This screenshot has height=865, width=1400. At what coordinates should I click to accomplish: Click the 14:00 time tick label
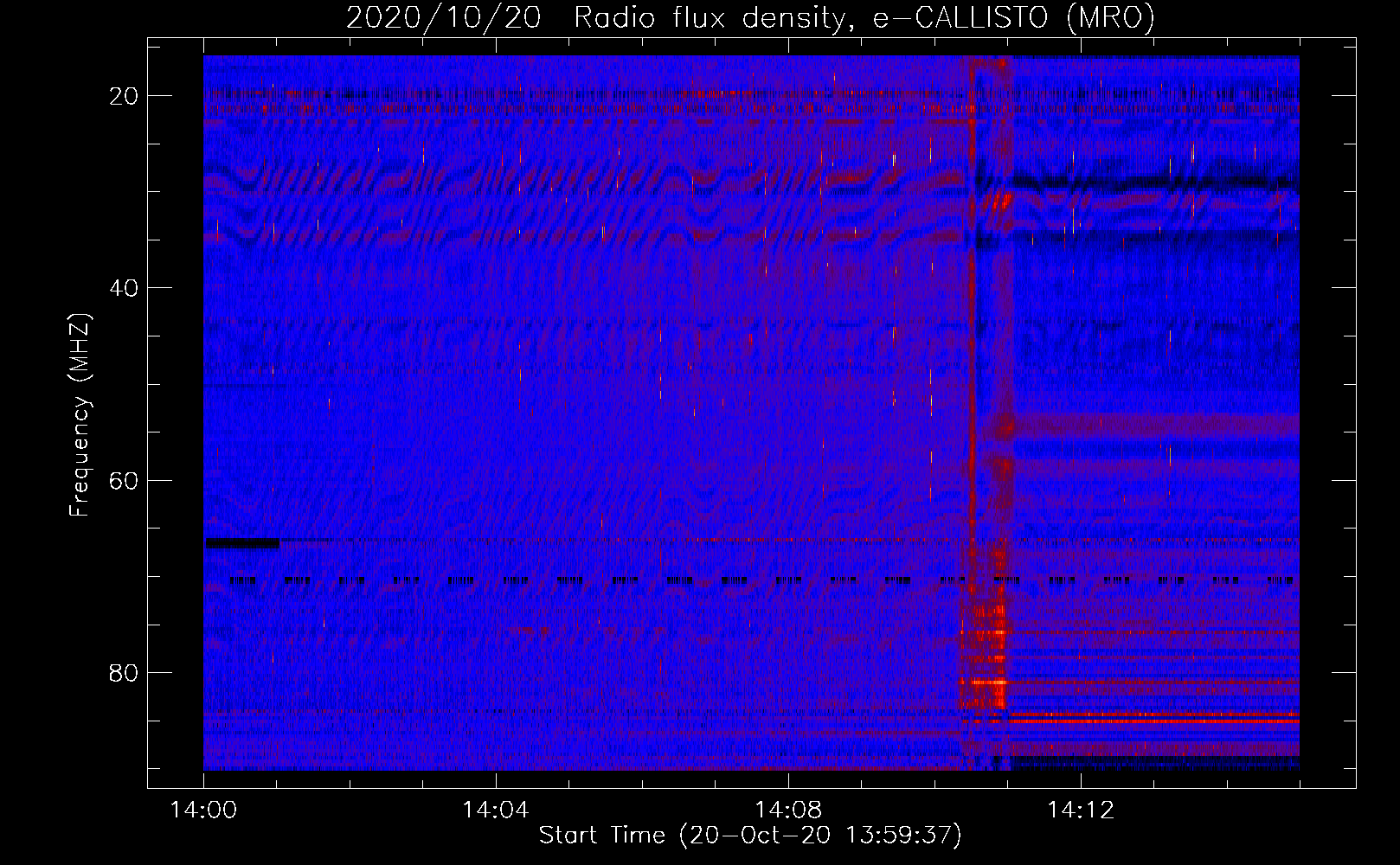click(204, 811)
